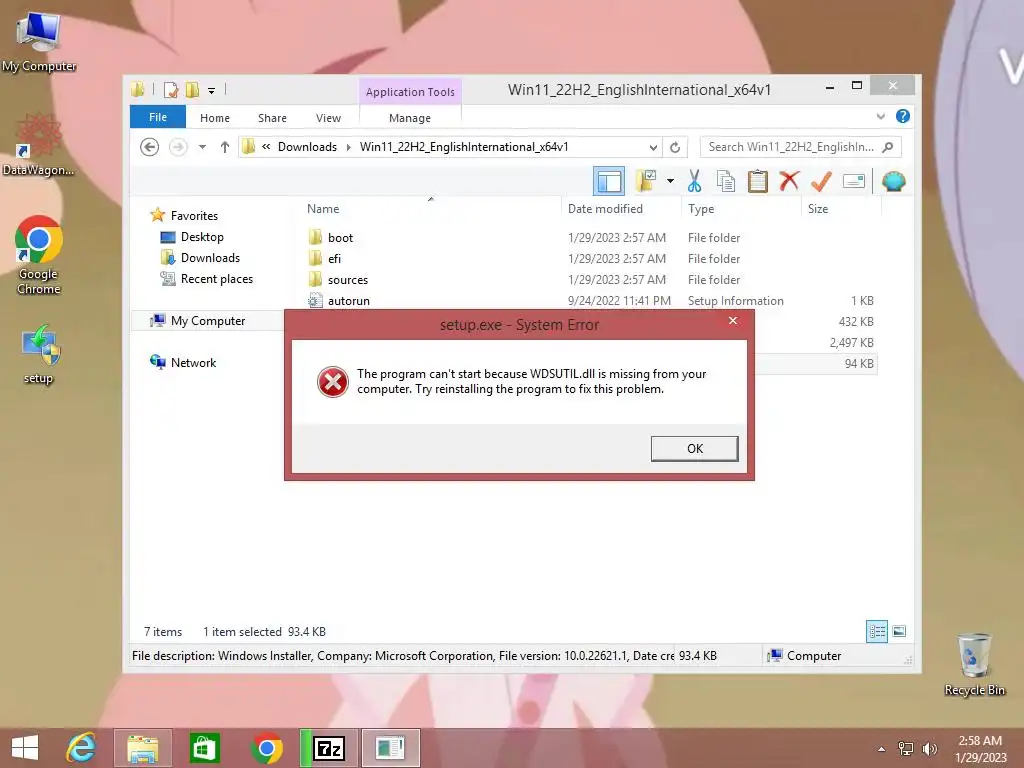The width and height of the screenshot is (1024, 768).
Task: Select the efi folder
Action: pyautogui.click(x=334, y=259)
